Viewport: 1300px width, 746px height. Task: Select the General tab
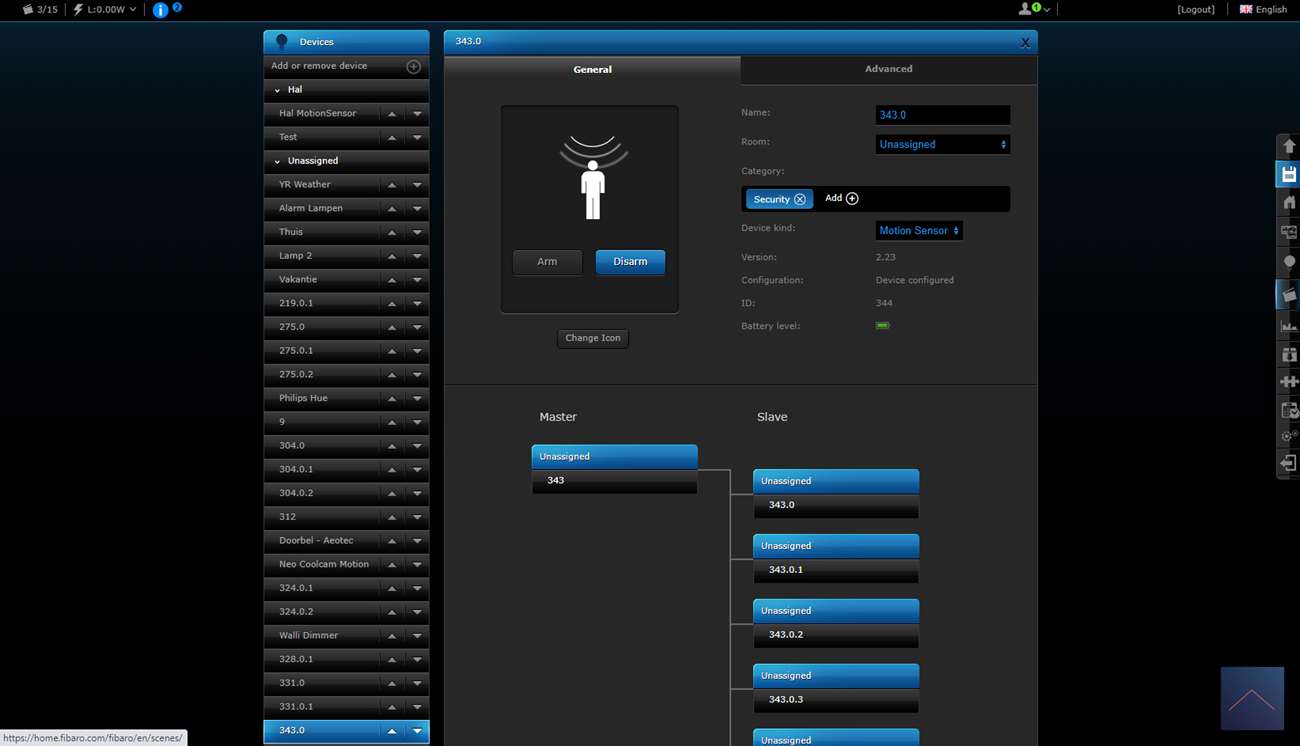pyautogui.click(x=592, y=70)
